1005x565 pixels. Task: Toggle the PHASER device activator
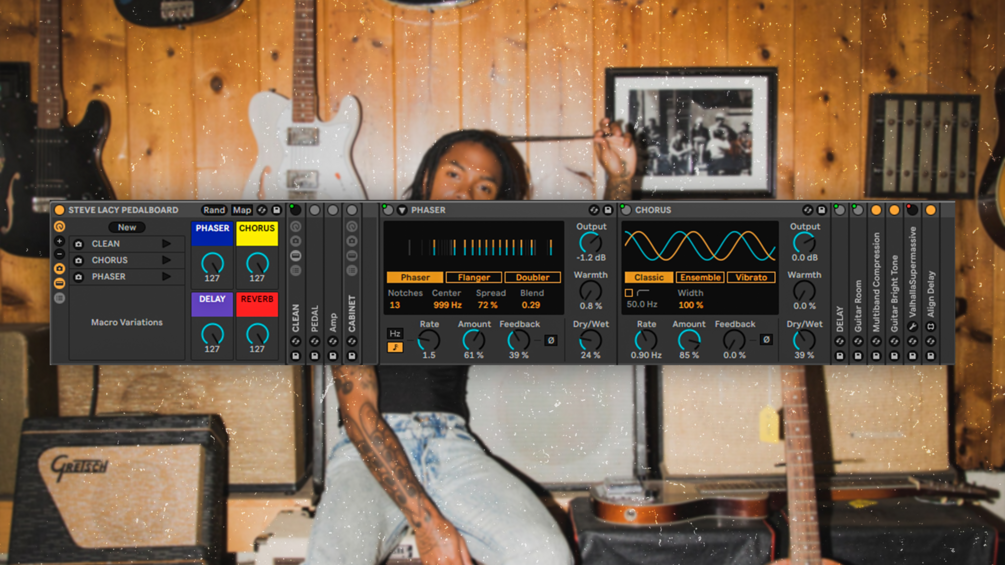click(x=387, y=210)
